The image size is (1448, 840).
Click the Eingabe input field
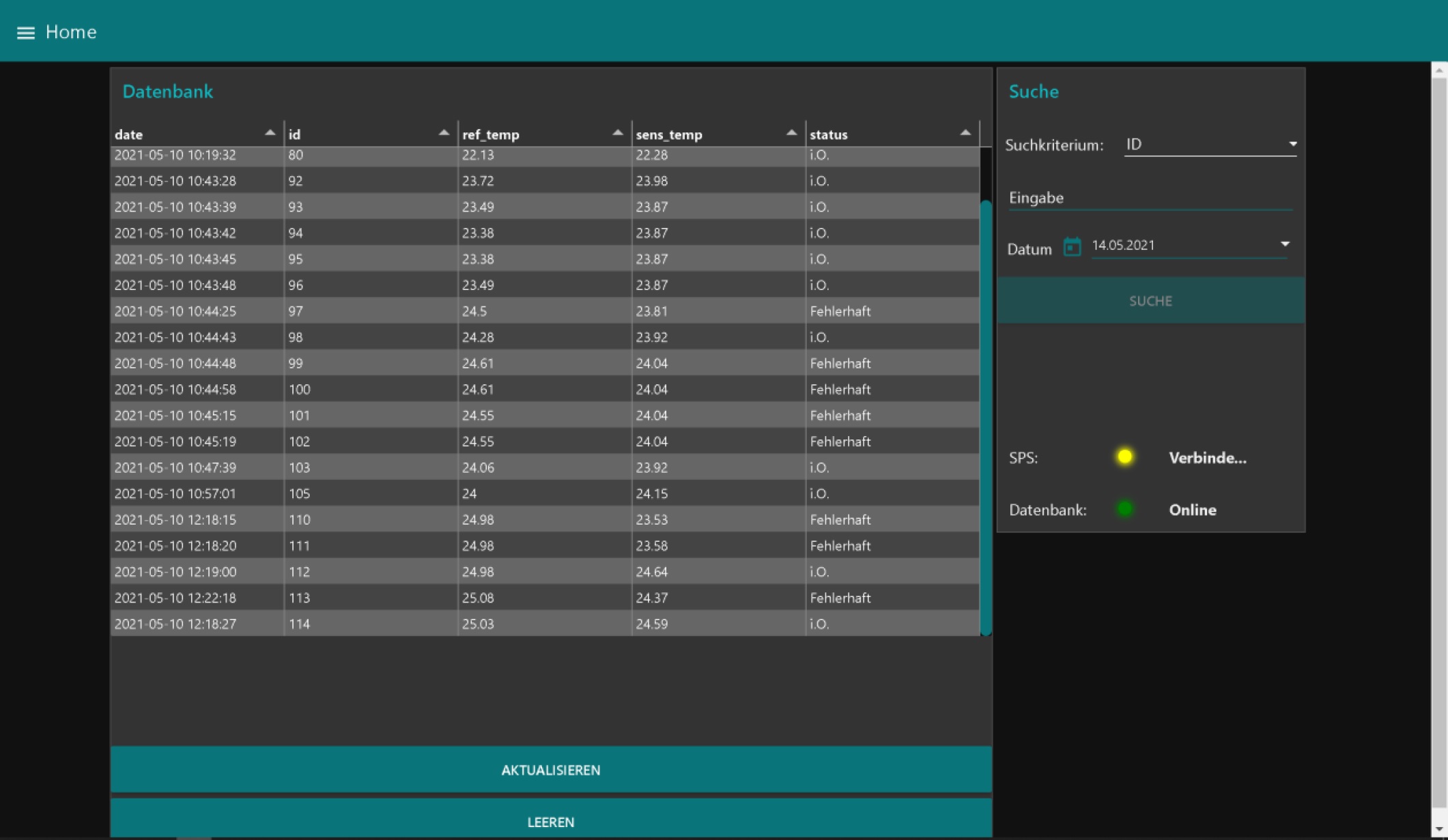click(x=1150, y=198)
